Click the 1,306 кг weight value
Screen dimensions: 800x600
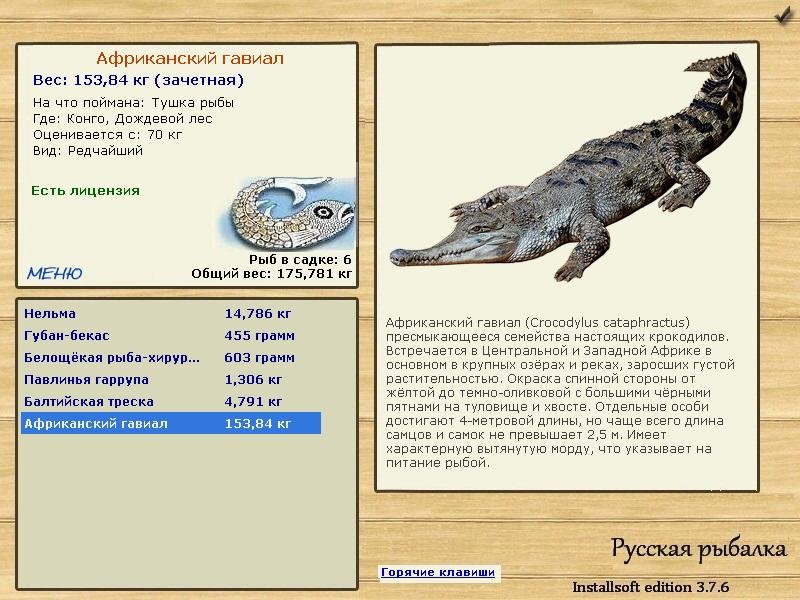[253, 379]
